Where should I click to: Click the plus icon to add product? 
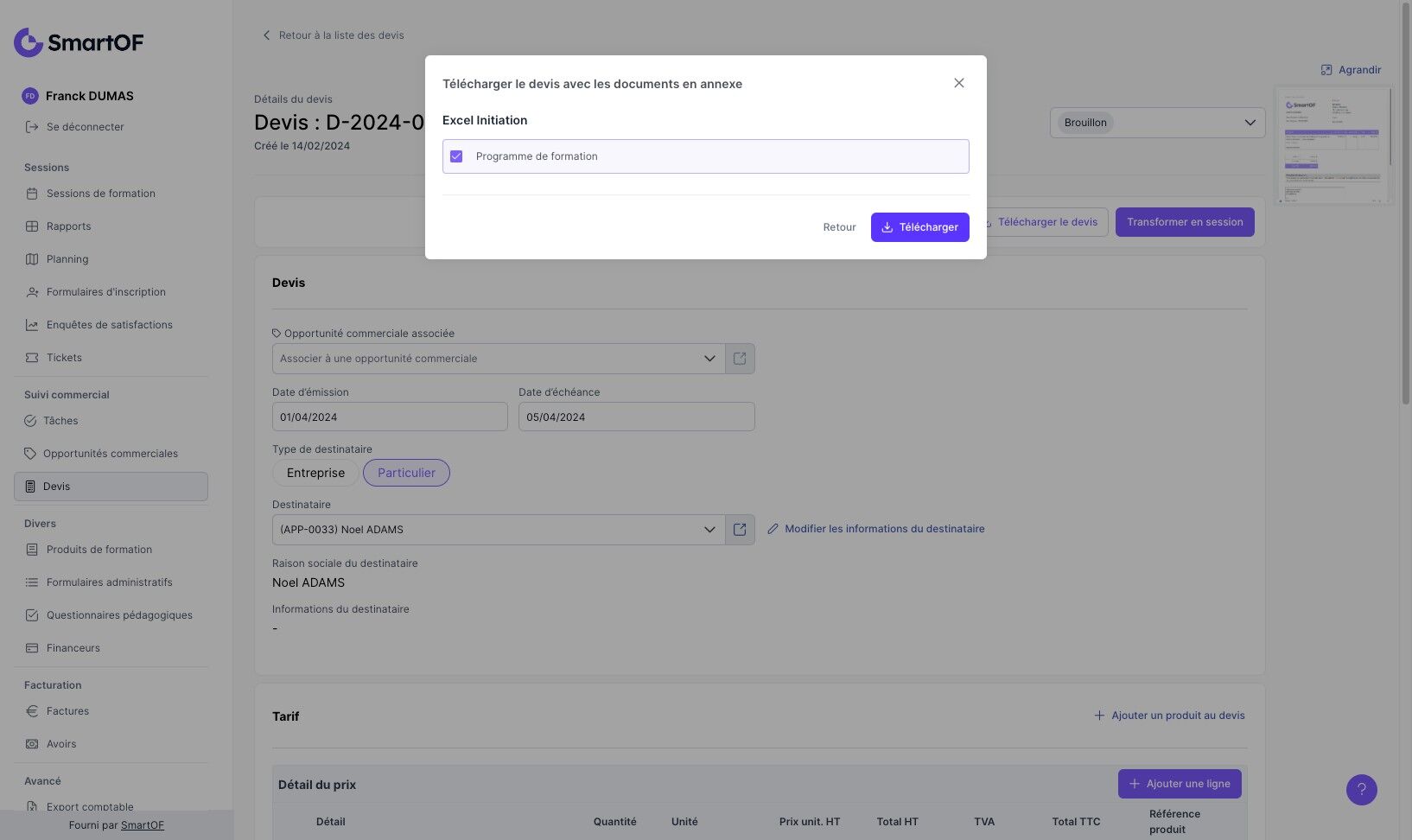coord(1099,716)
